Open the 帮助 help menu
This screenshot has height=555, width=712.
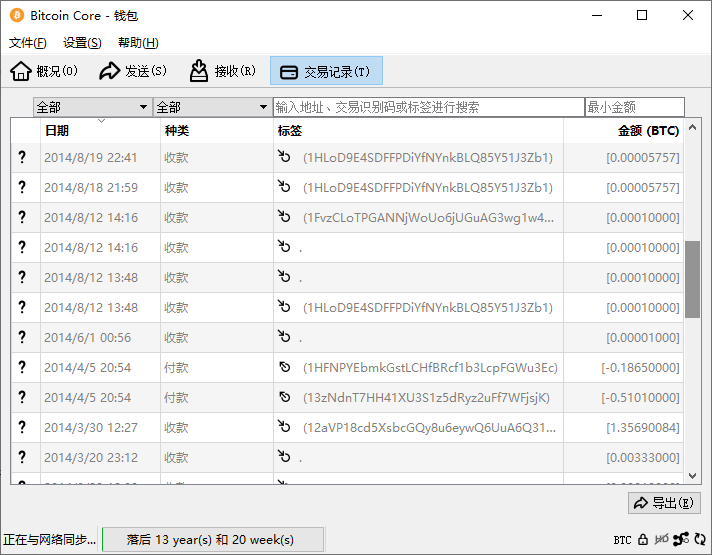138,43
